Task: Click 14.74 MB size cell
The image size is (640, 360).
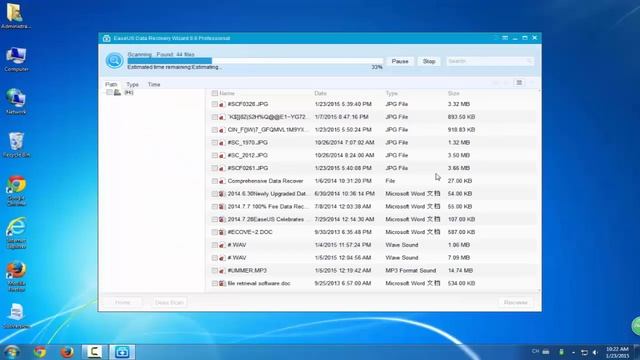Action: point(460,271)
